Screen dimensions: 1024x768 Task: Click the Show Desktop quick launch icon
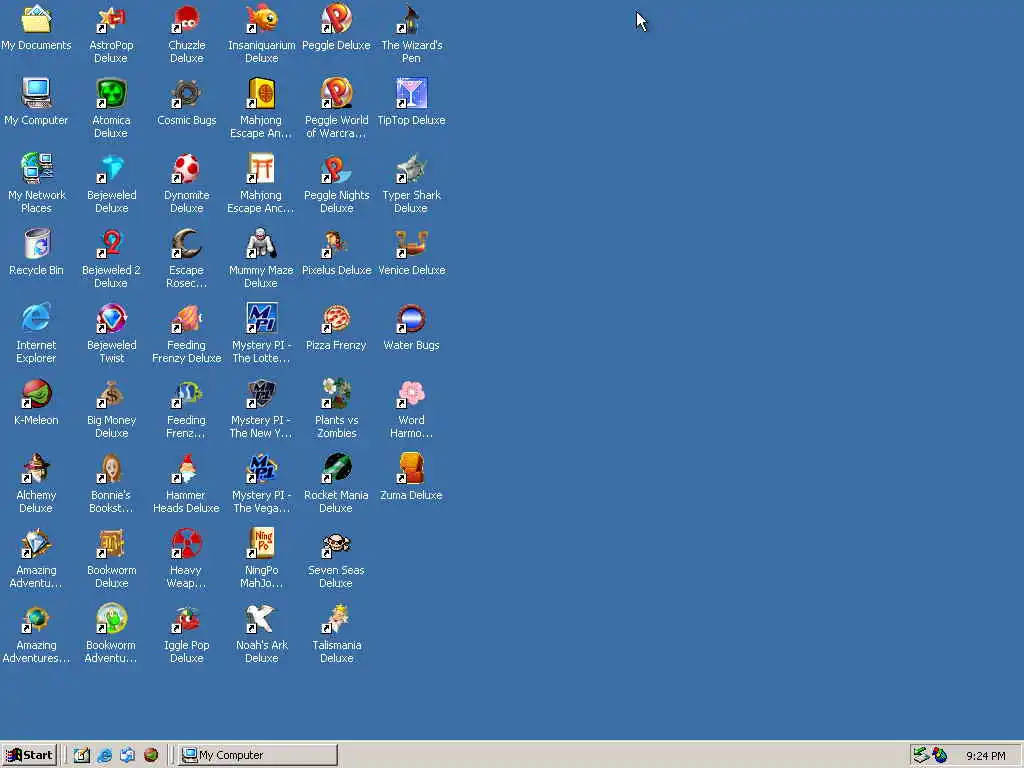coord(81,755)
